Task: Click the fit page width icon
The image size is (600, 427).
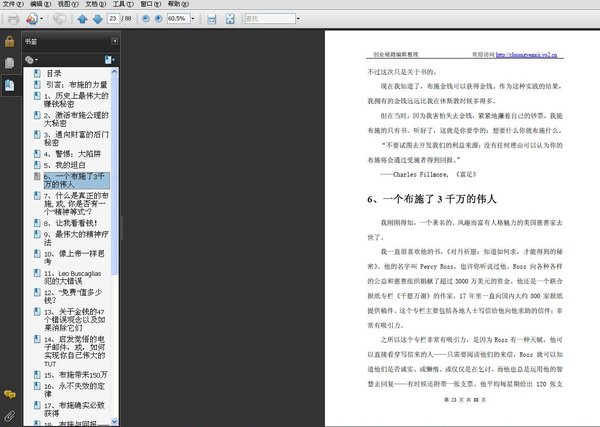Action: (212, 19)
